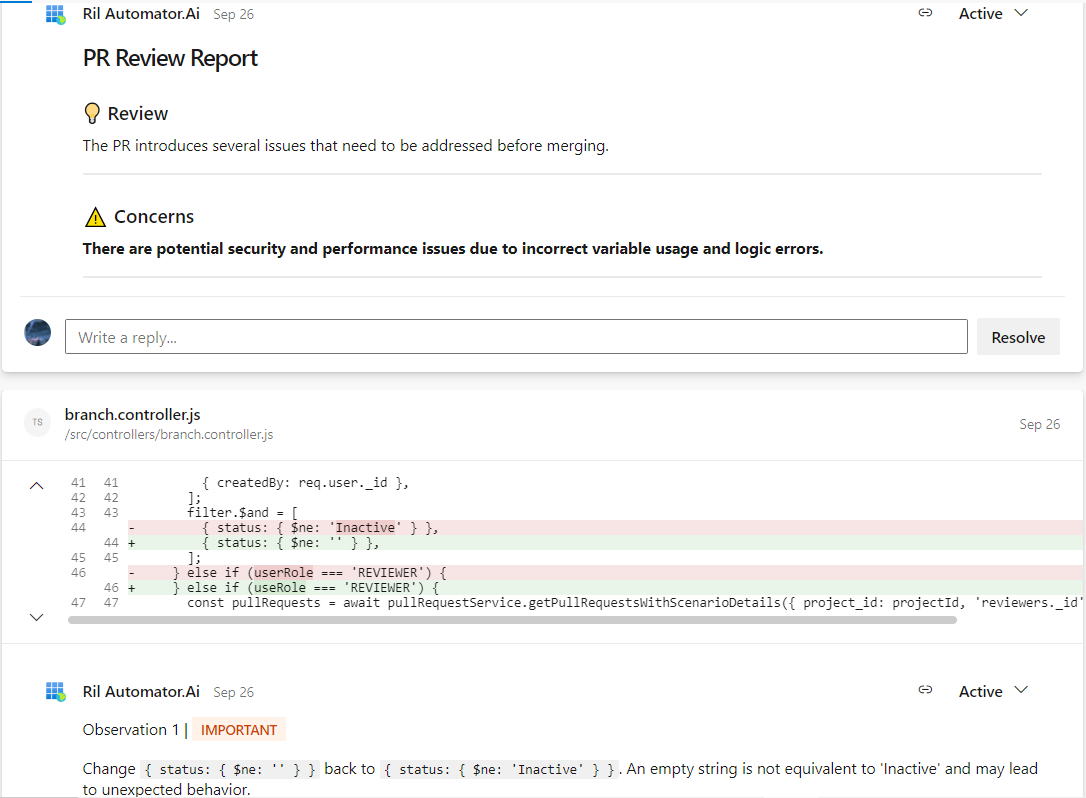This screenshot has width=1086, height=798.
Task: Click the PR Review Report heading
Action: [170, 58]
